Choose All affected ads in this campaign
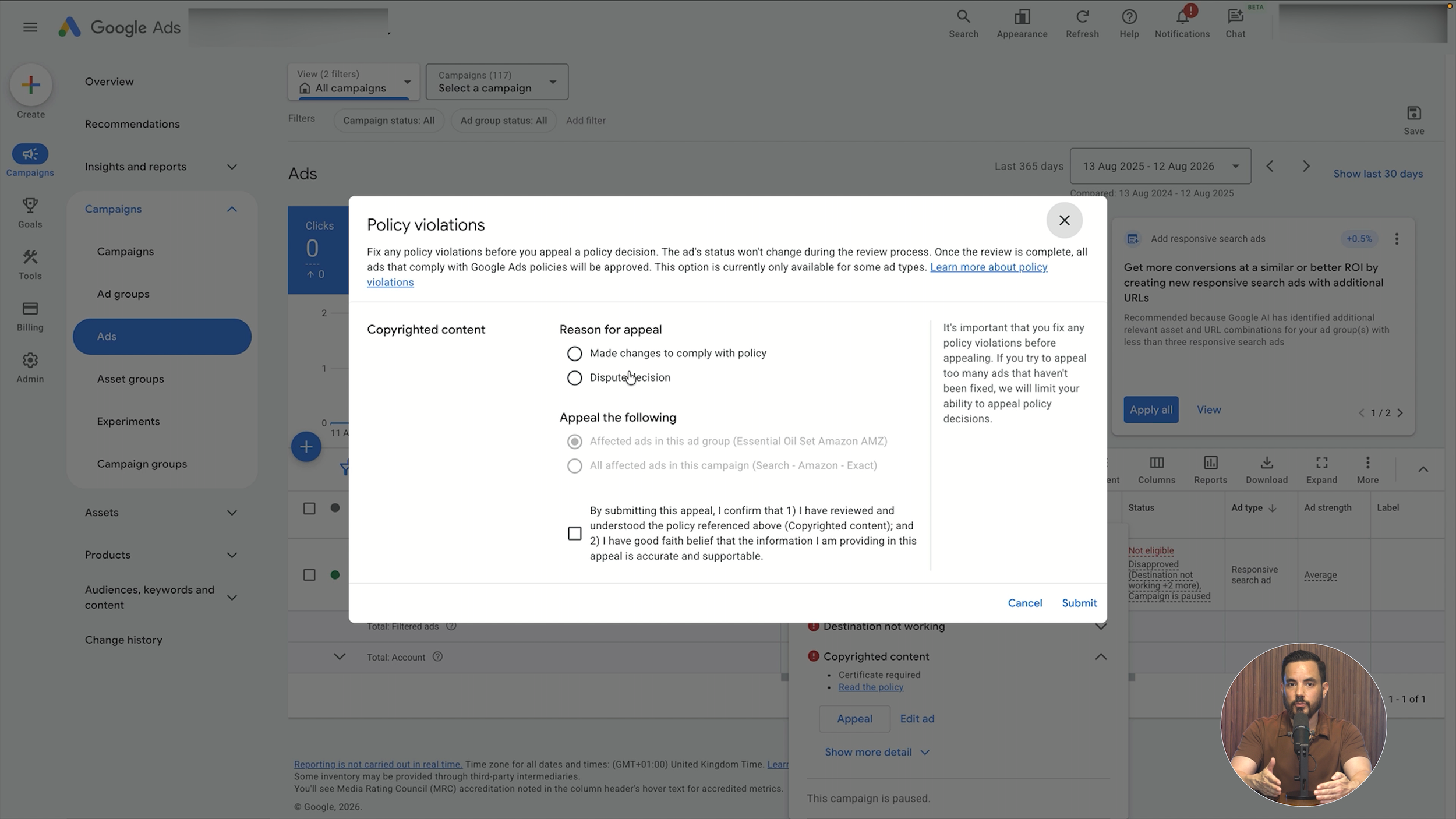This screenshot has width=1456, height=819. [x=574, y=466]
